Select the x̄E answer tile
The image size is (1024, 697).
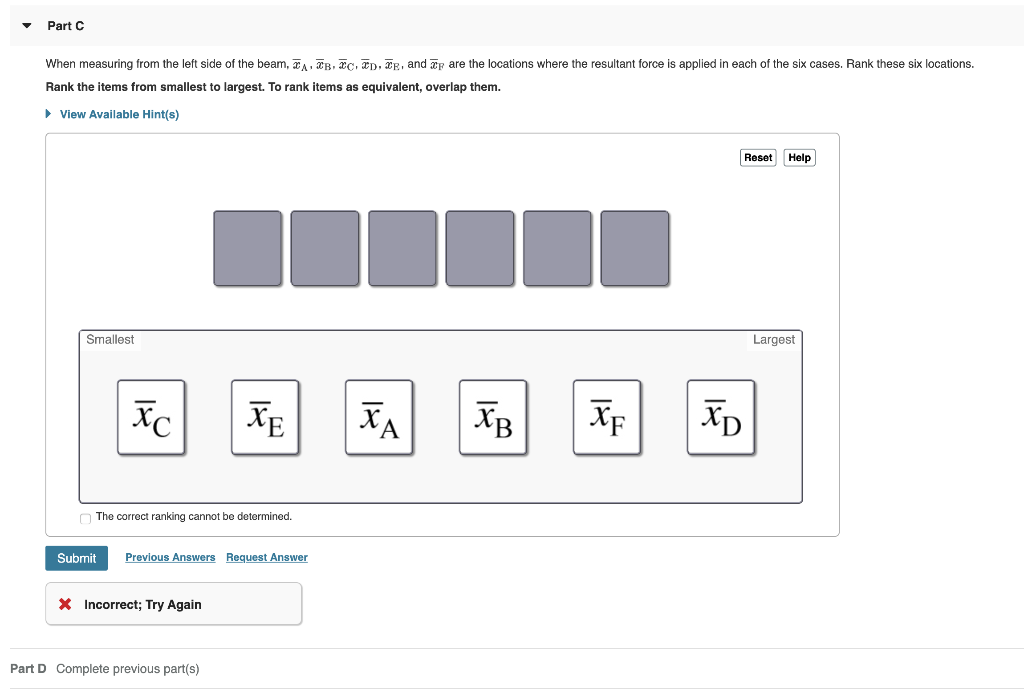tap(264, 417)
